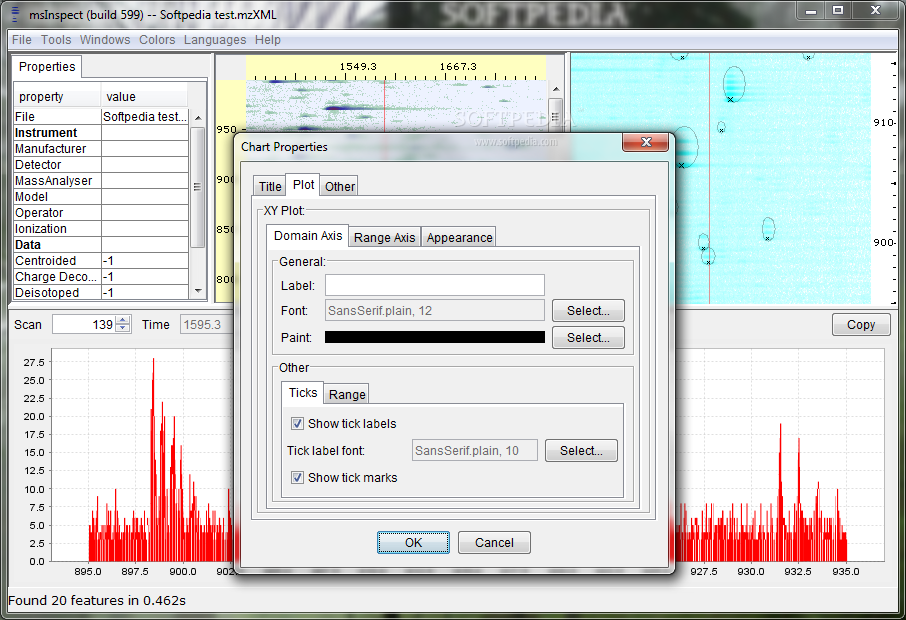Click Tick label font field SansSerif.plain, 10
Screen dimensions: 906x620
click(x=474, y=451)
